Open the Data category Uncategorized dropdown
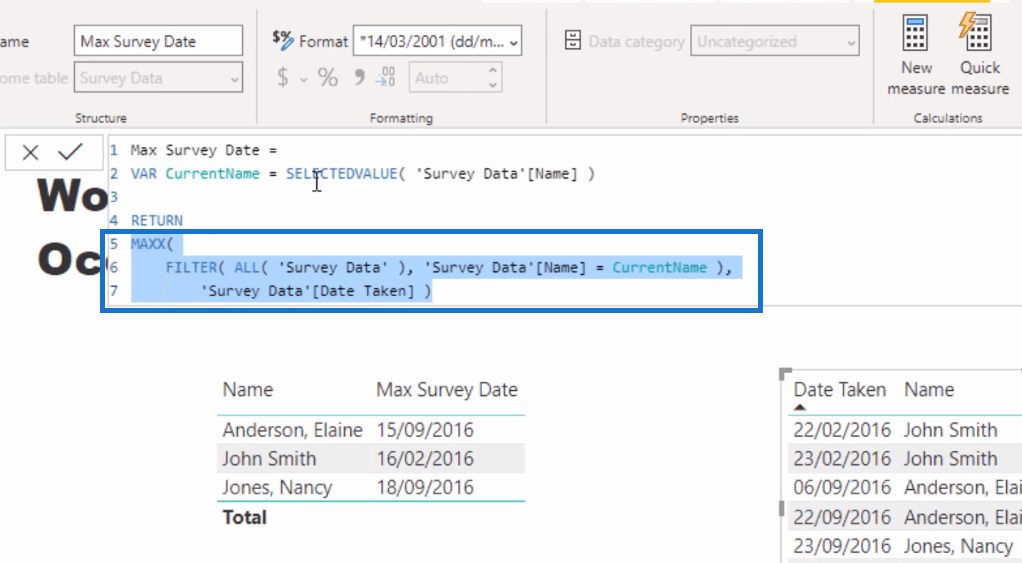 tap(775, 41)
